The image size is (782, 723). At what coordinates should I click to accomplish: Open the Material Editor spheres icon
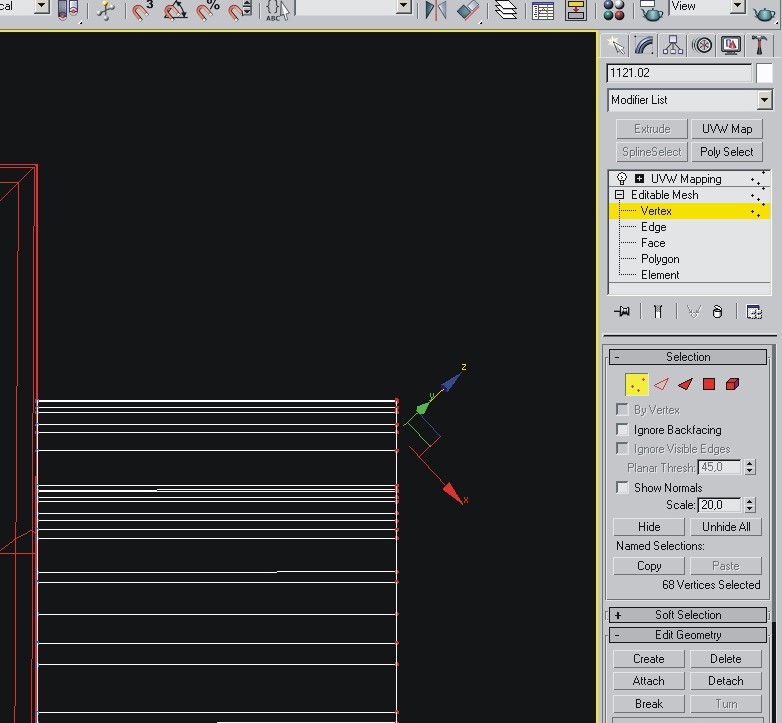point(613,10)
